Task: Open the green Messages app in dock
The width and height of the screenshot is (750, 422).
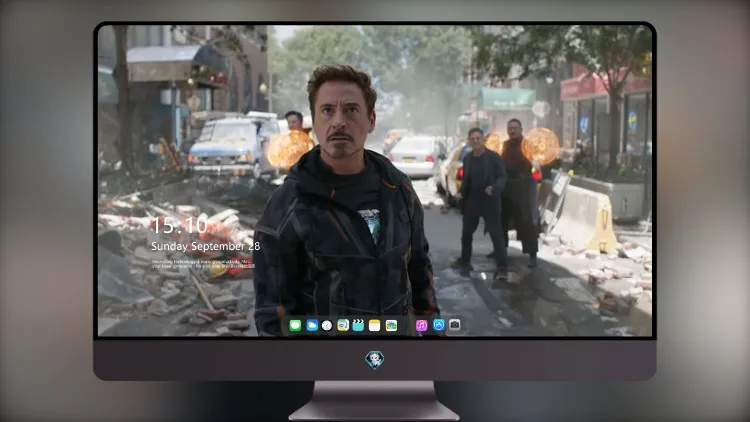Action: [295, 326]
